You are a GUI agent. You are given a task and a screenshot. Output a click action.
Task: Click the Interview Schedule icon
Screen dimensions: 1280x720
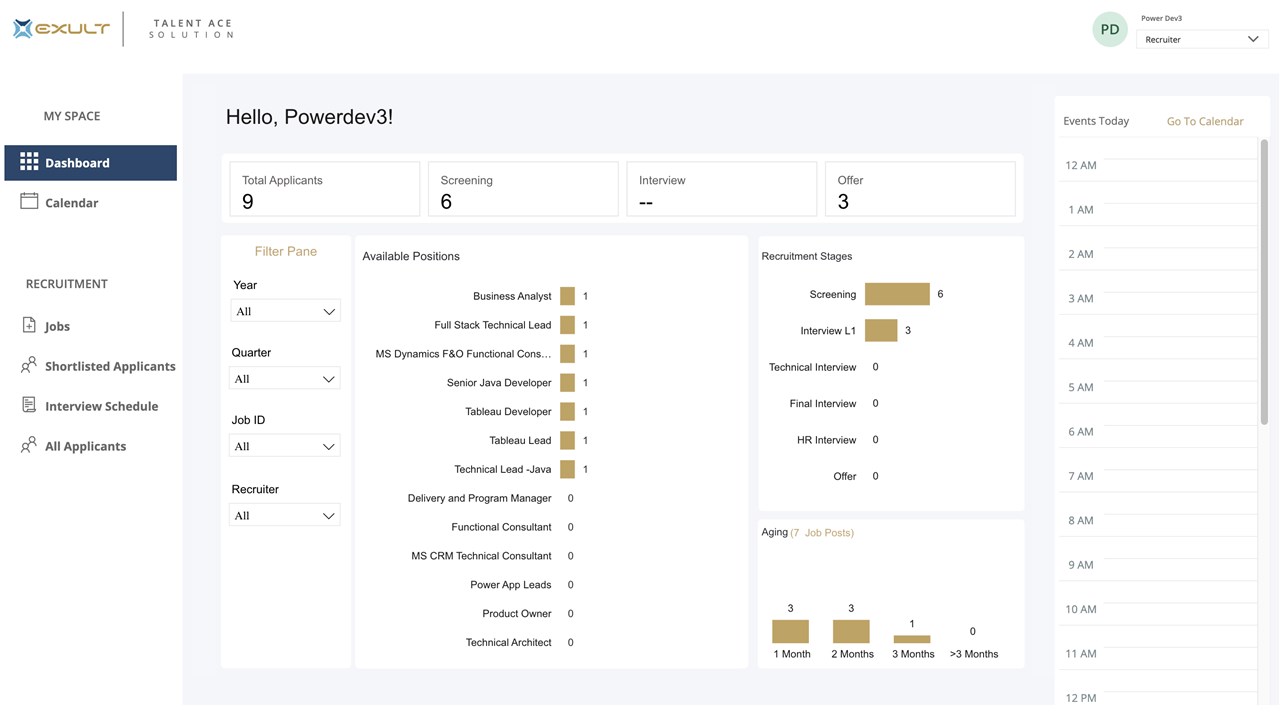(x=29, y=405)
